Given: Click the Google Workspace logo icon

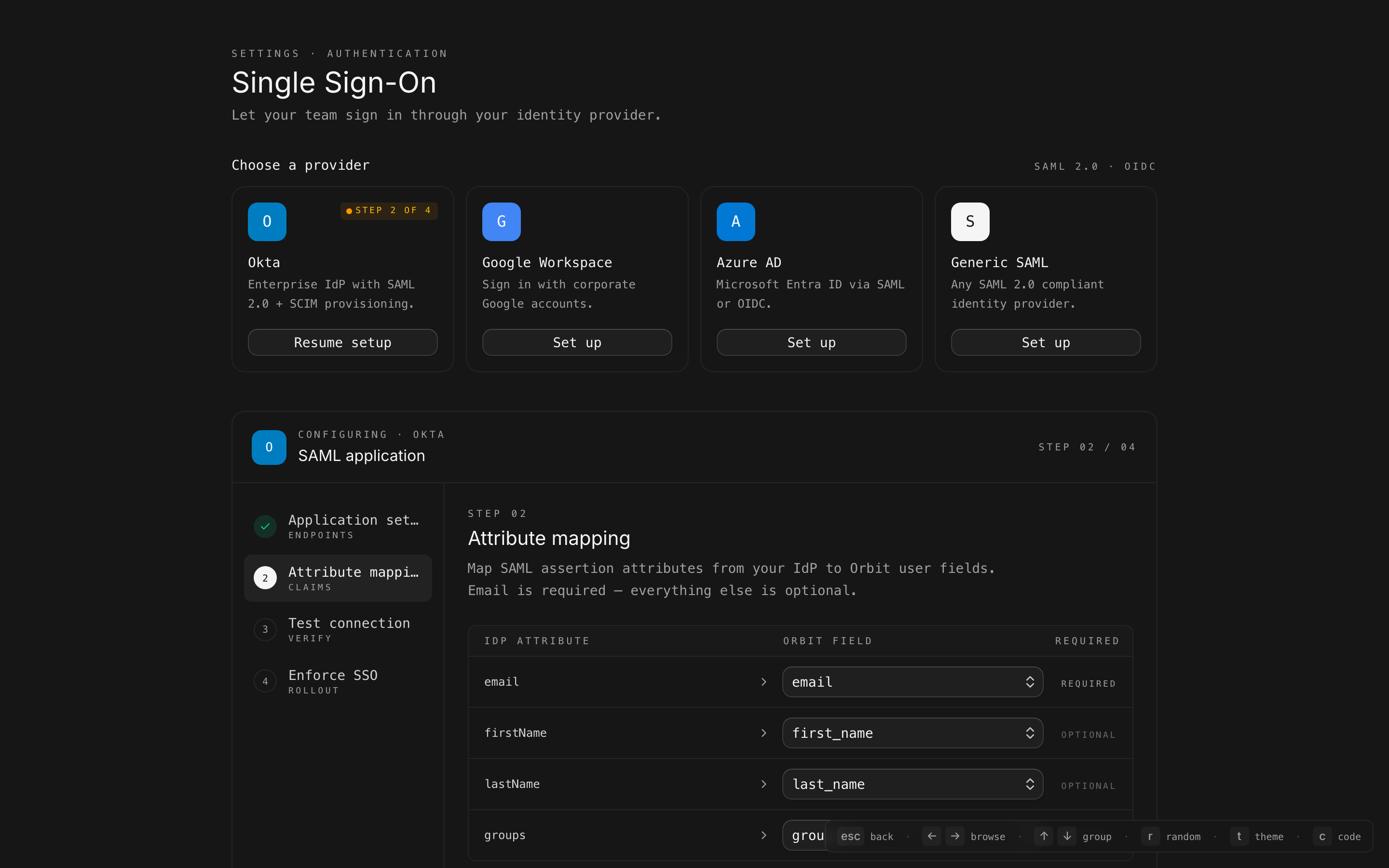Looking at the screenshot, I should (501, 222).
